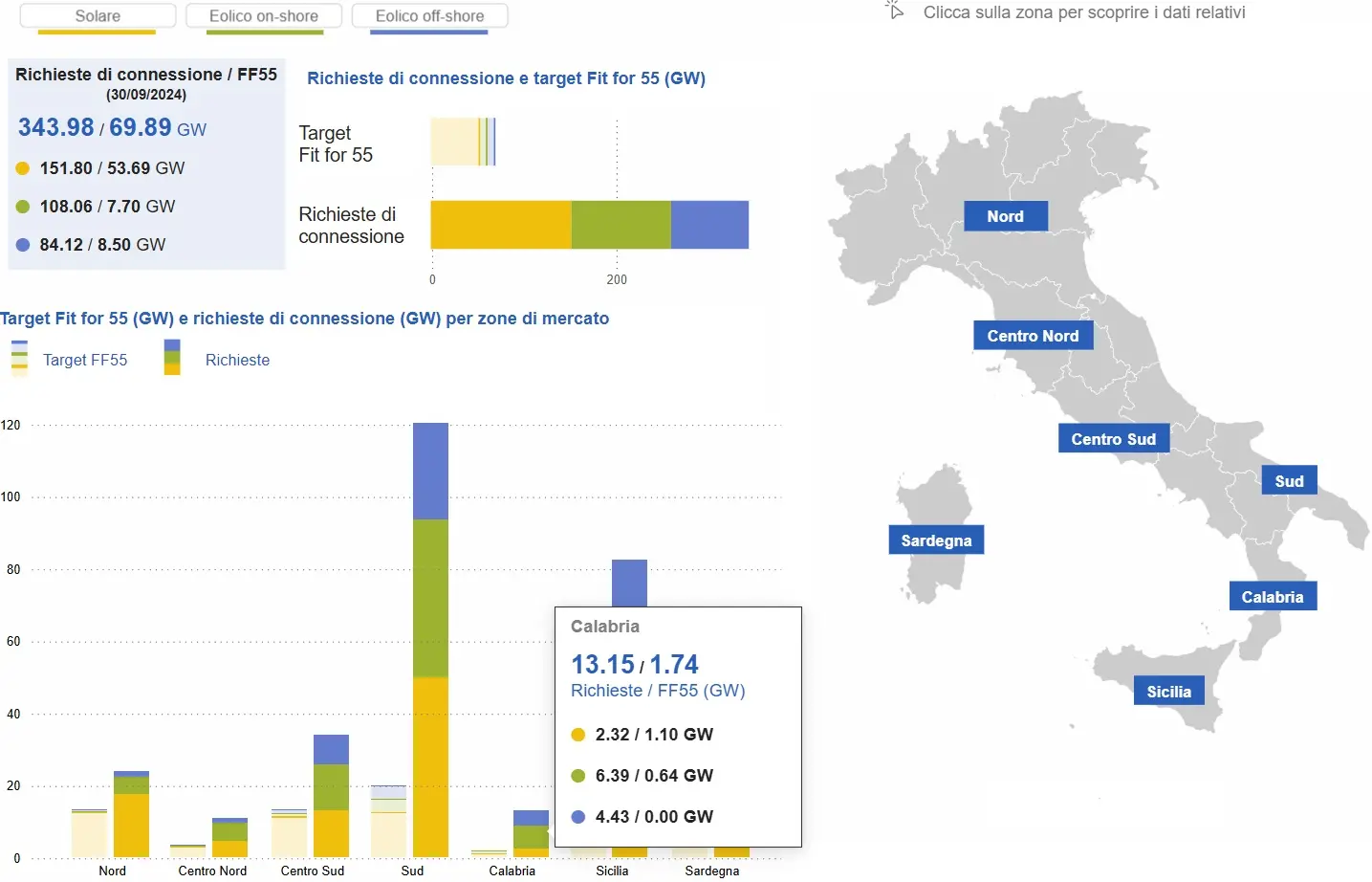Select the Calabria map label

[x=1273, y=597]
